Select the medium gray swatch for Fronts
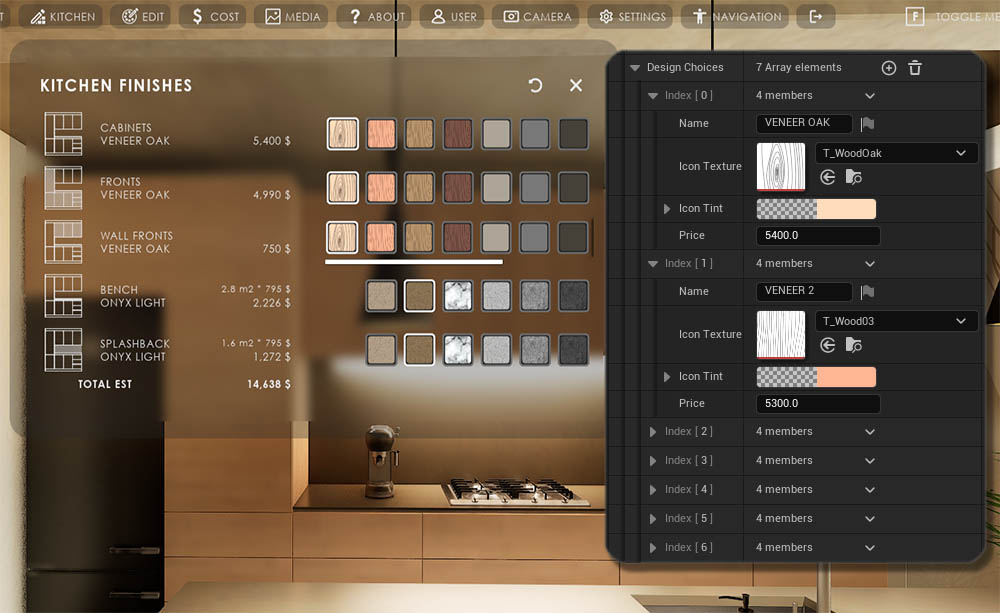 tap(534, 188)
